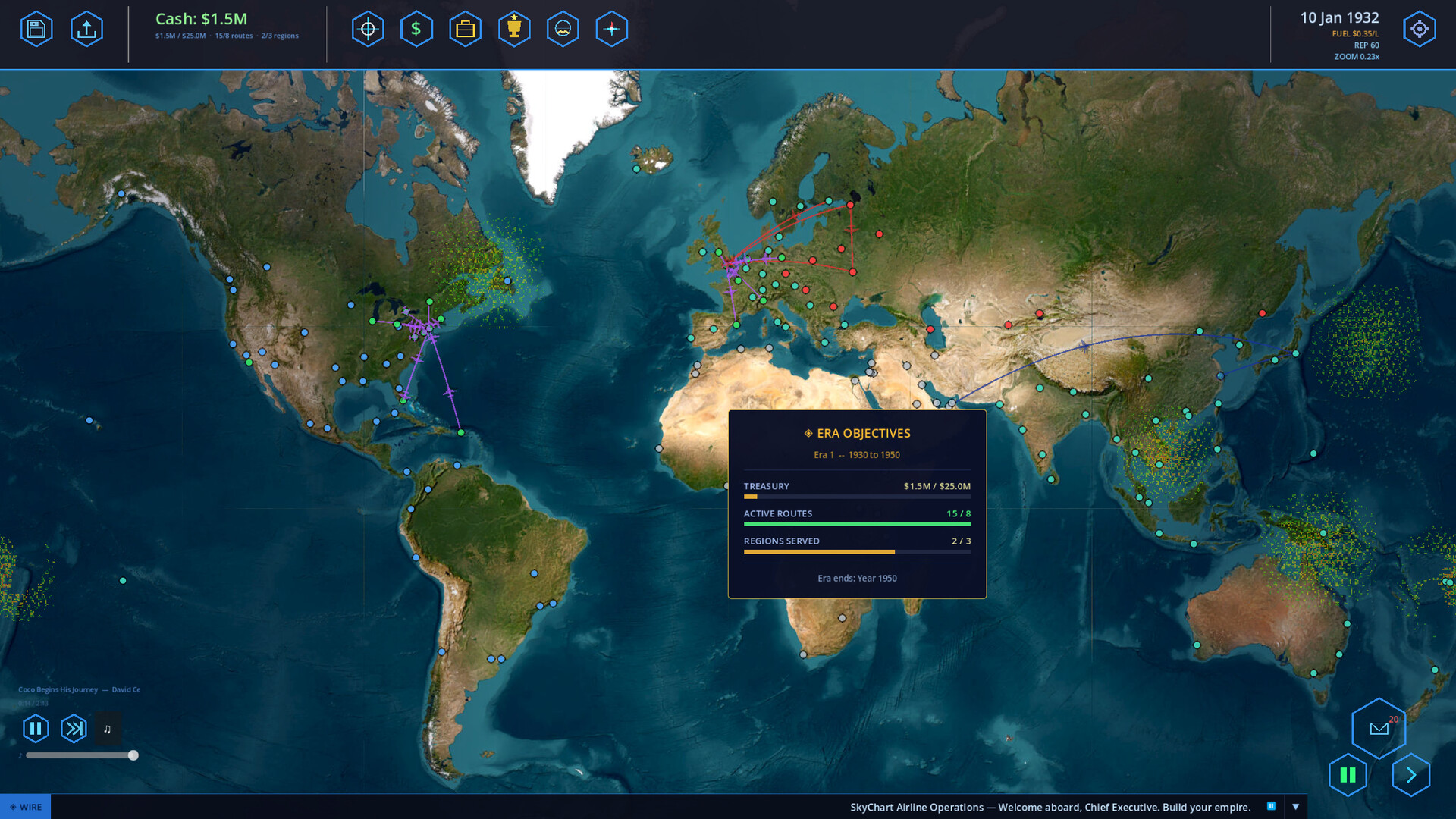Click the Cash: $1.5M readout
The height and width of the screenshot is (819, 1456).
[201, 19]
